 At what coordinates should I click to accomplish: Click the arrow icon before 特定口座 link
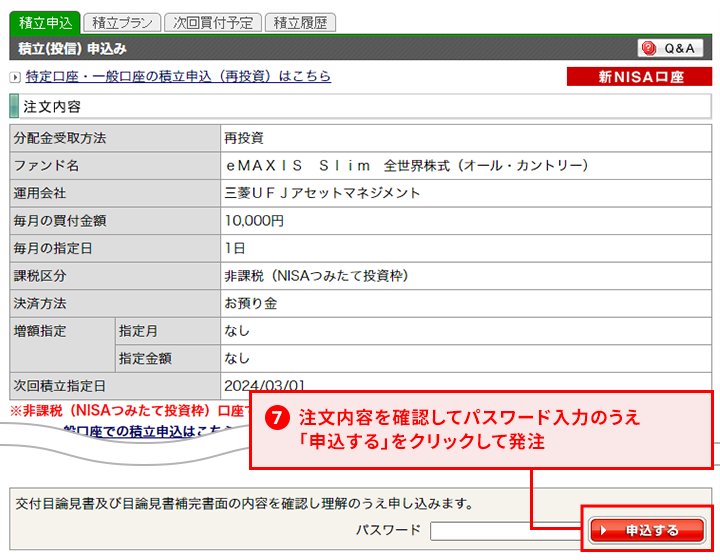tap(15, 77)
